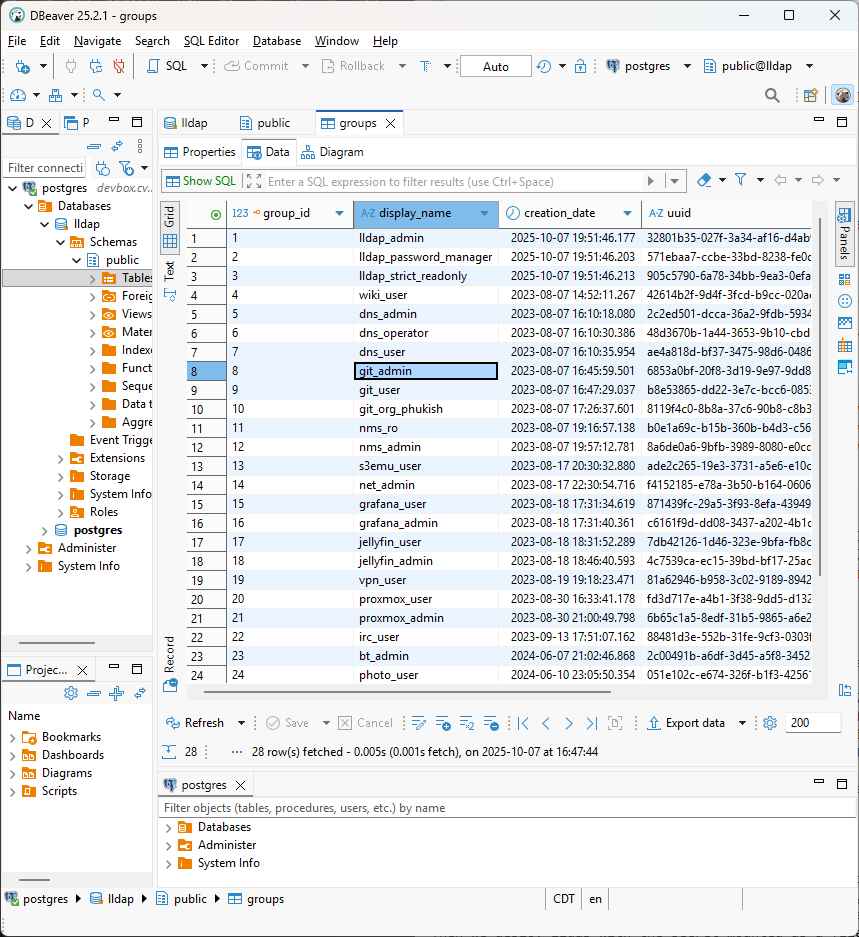Open the fetch size settings gear
Image resolution: width=859 pixels, height=937 pixels.
pyautogui.click(x=769, y=723)
